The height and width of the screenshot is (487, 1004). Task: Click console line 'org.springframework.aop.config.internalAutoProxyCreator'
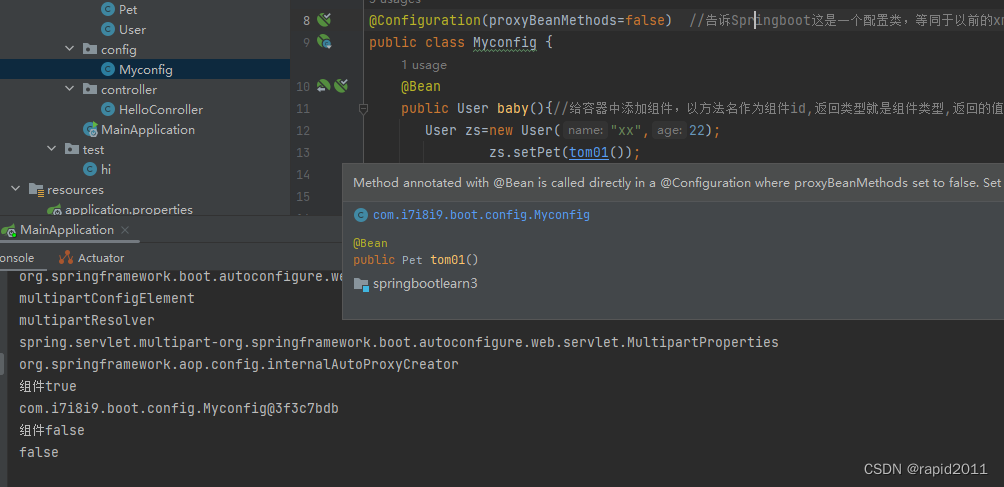[x=238, y=364]
